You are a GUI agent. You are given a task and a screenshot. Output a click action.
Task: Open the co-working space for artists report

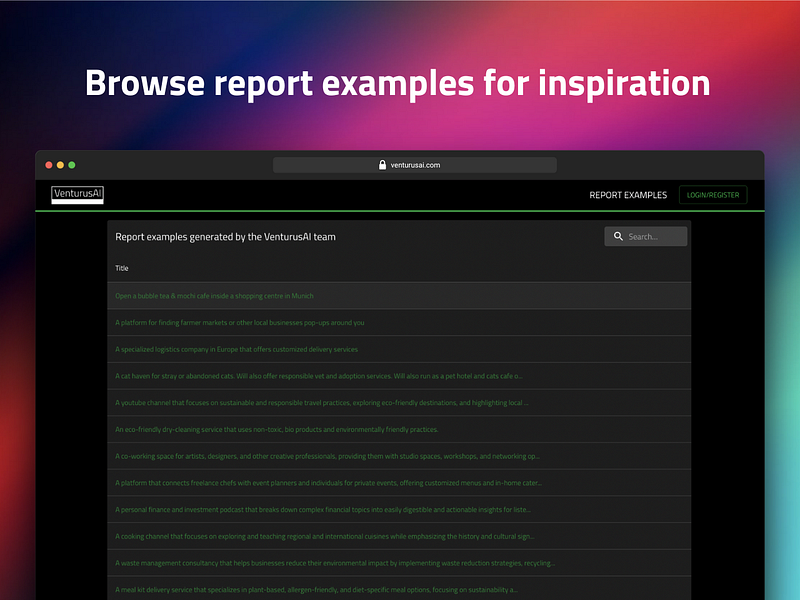(327, 456)
